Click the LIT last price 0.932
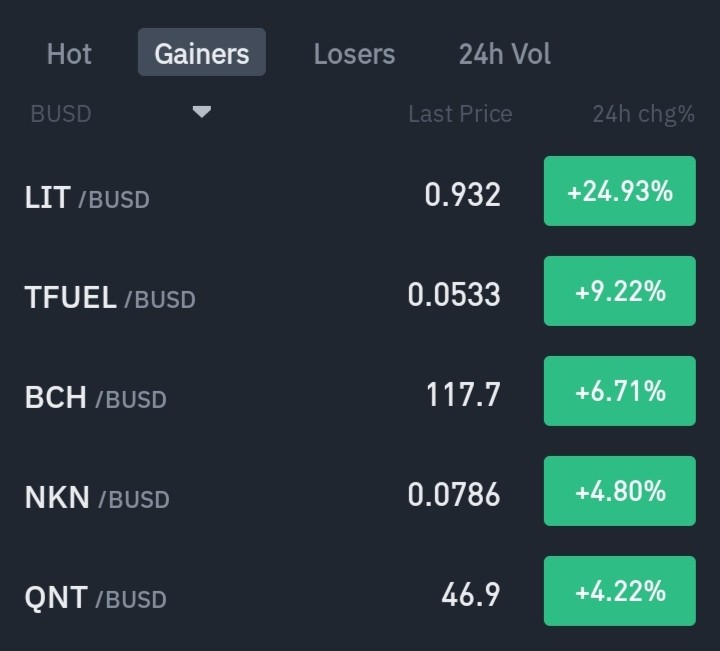The image size is (720, 651). click(x=462, y=195)
